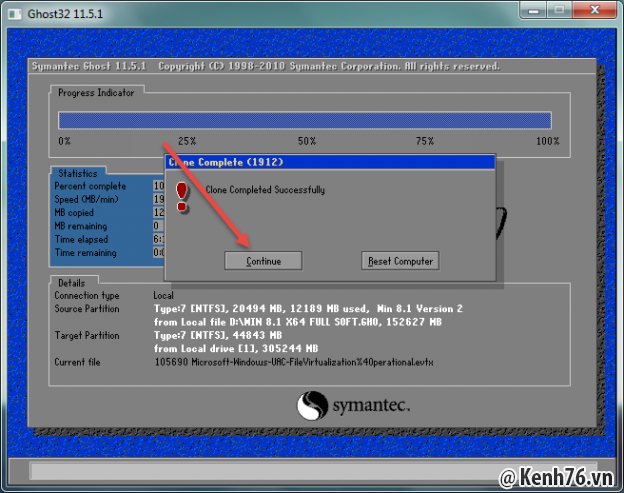Click the 'Speed (MB/min)' statistic label
Screen dimensions: 624x493
click(x=86, y=199)
